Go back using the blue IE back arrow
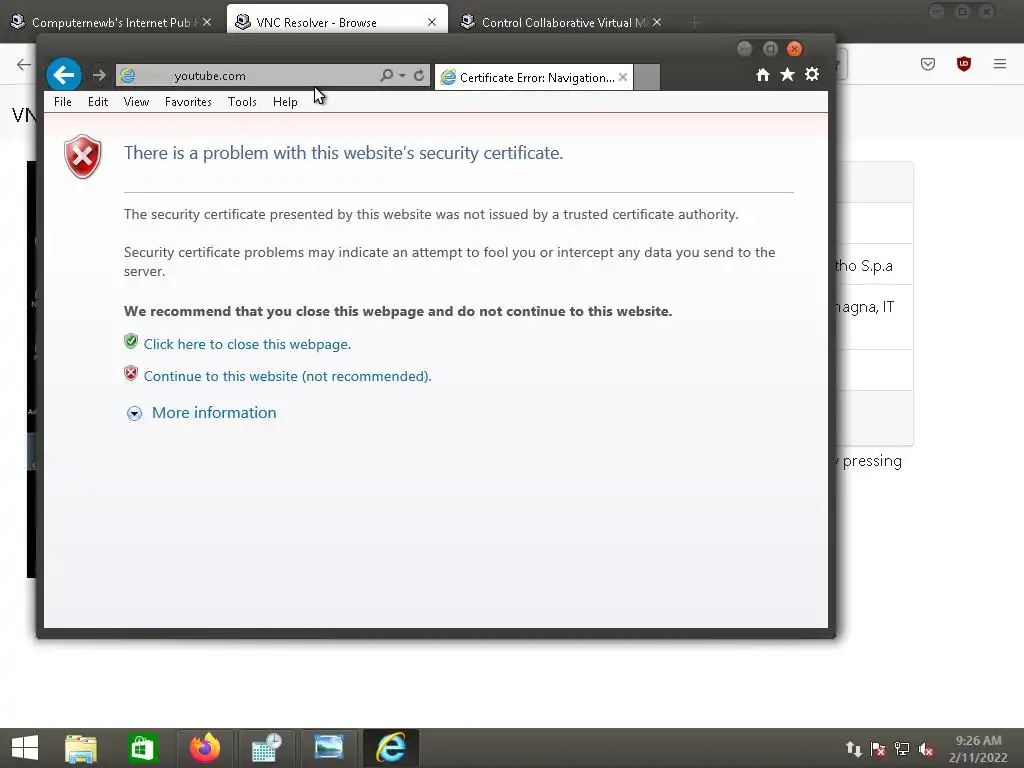 click(x=63, y=75)
